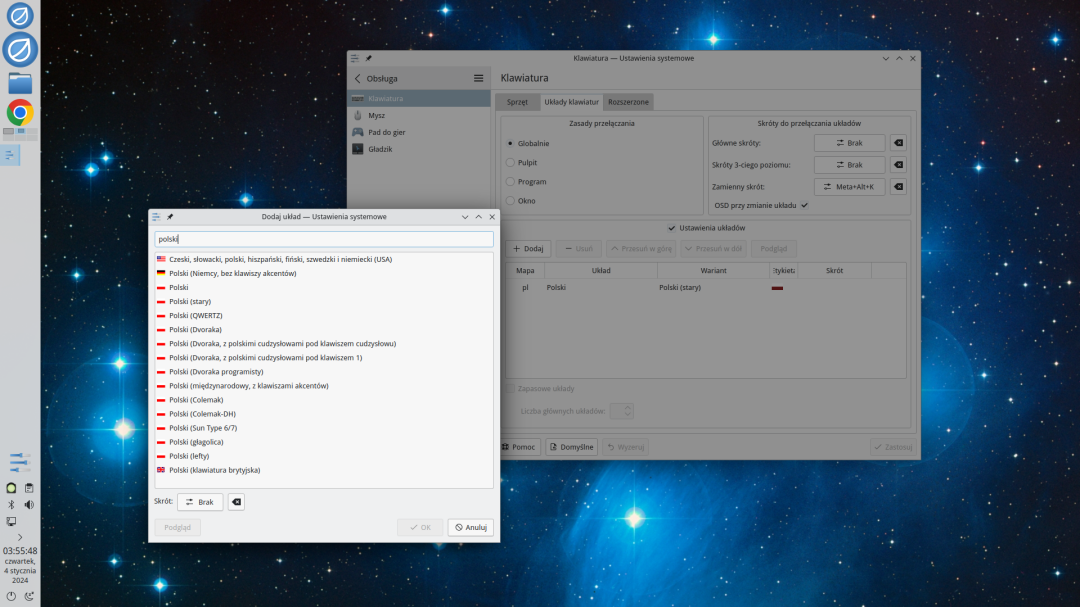Set shortcut using Brak button in dialog

[x=200, y=502]
